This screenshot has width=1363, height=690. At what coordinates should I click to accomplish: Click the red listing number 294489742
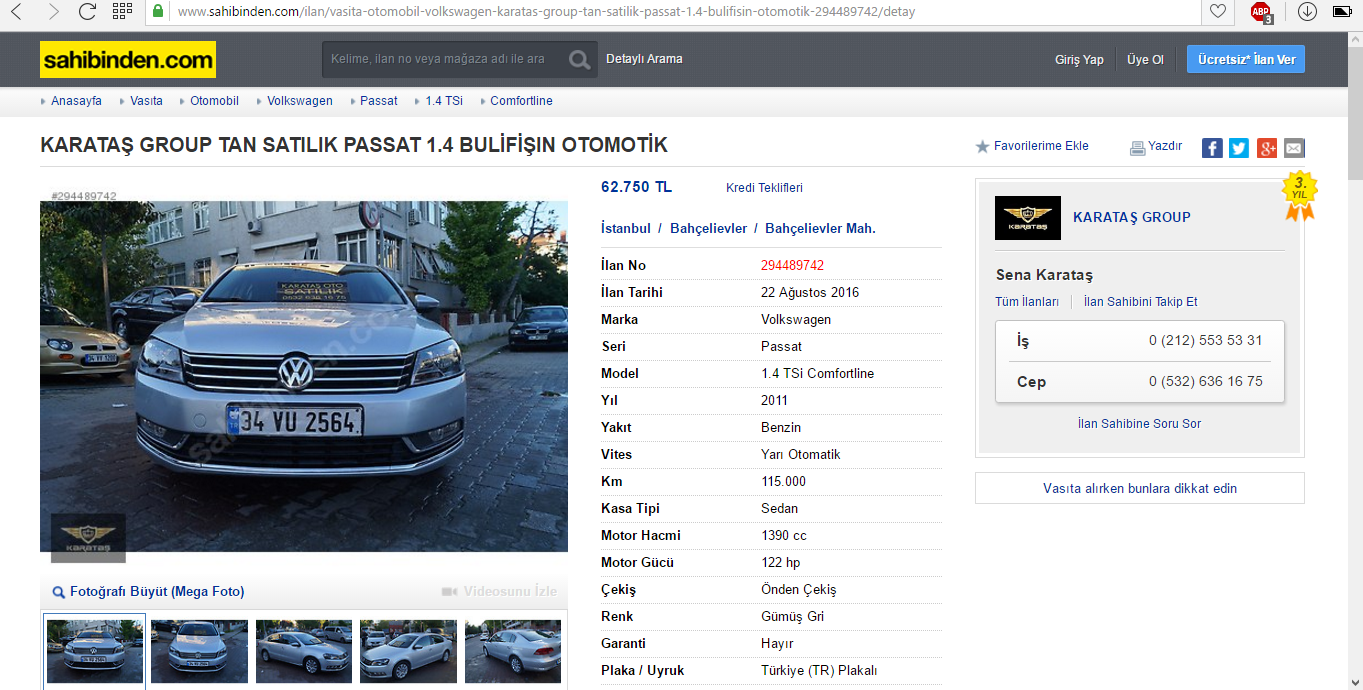(792, 266)
